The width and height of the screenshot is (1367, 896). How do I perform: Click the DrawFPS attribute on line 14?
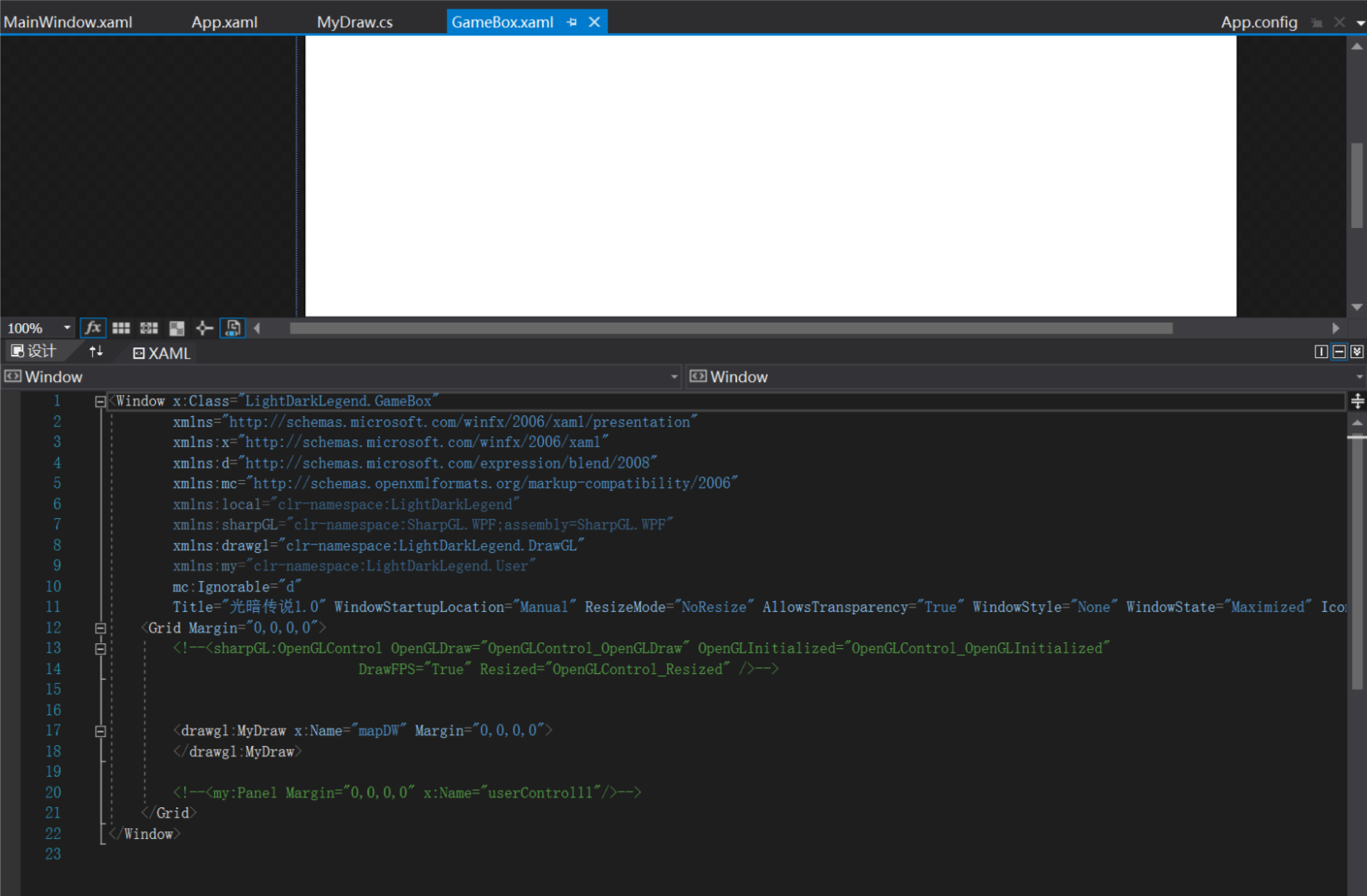pyautogui.click(x=415, y=669)
